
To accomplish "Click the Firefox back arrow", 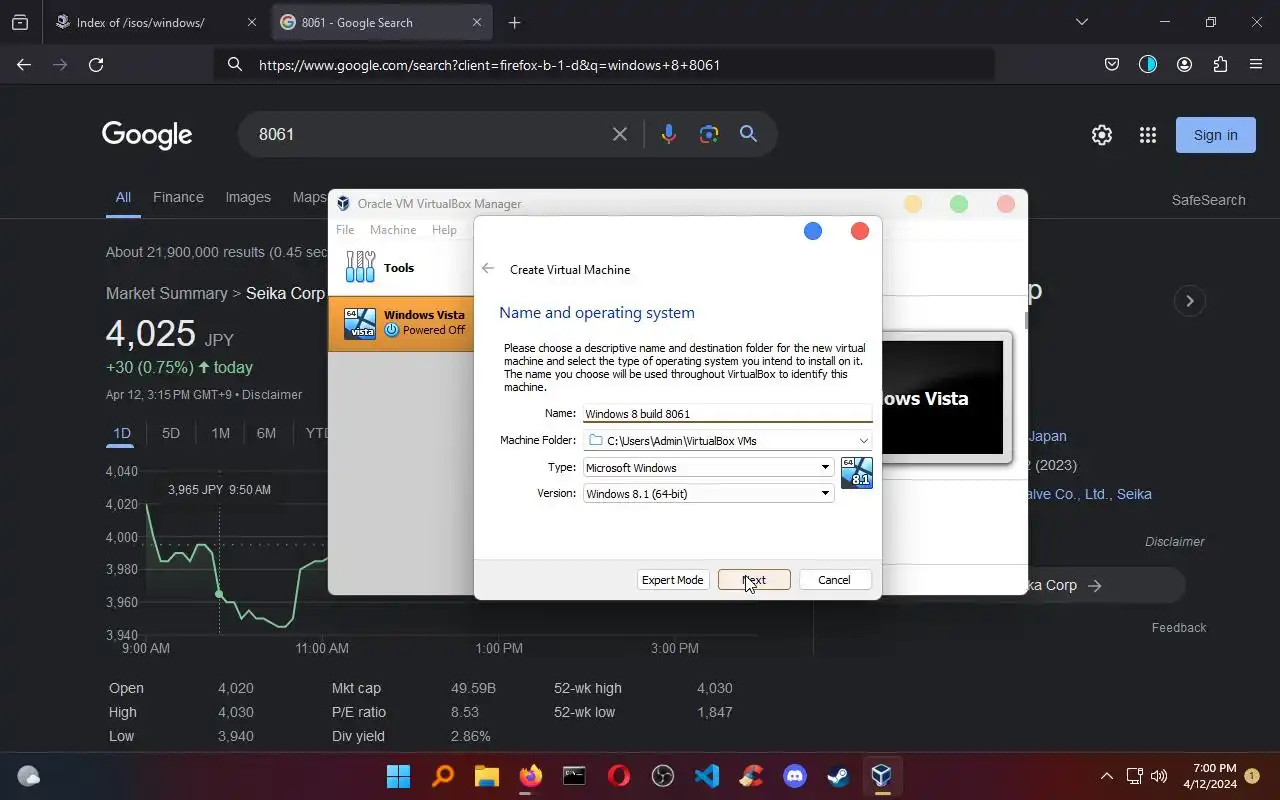I will point(24,64).
